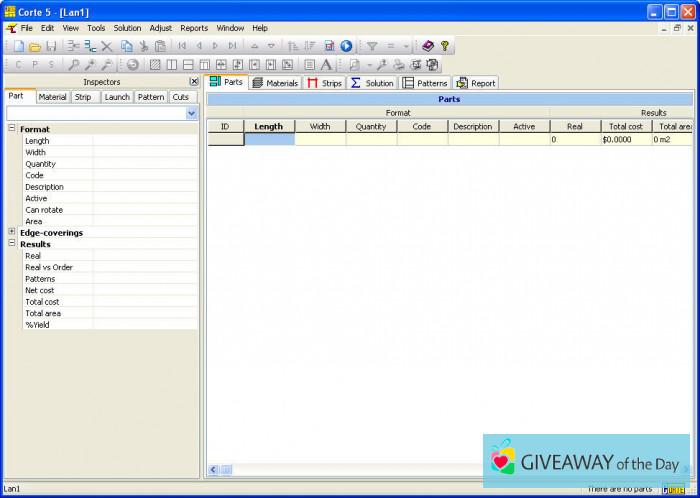
Task: Open the Solution menu
Action: [127, 28]
